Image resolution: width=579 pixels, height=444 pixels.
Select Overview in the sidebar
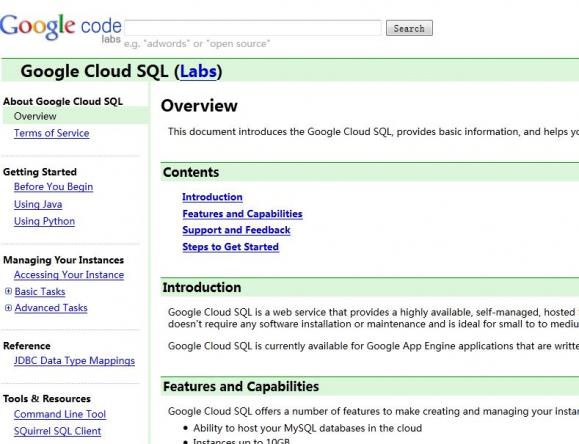pyautogui.click(x=35, y=116)
